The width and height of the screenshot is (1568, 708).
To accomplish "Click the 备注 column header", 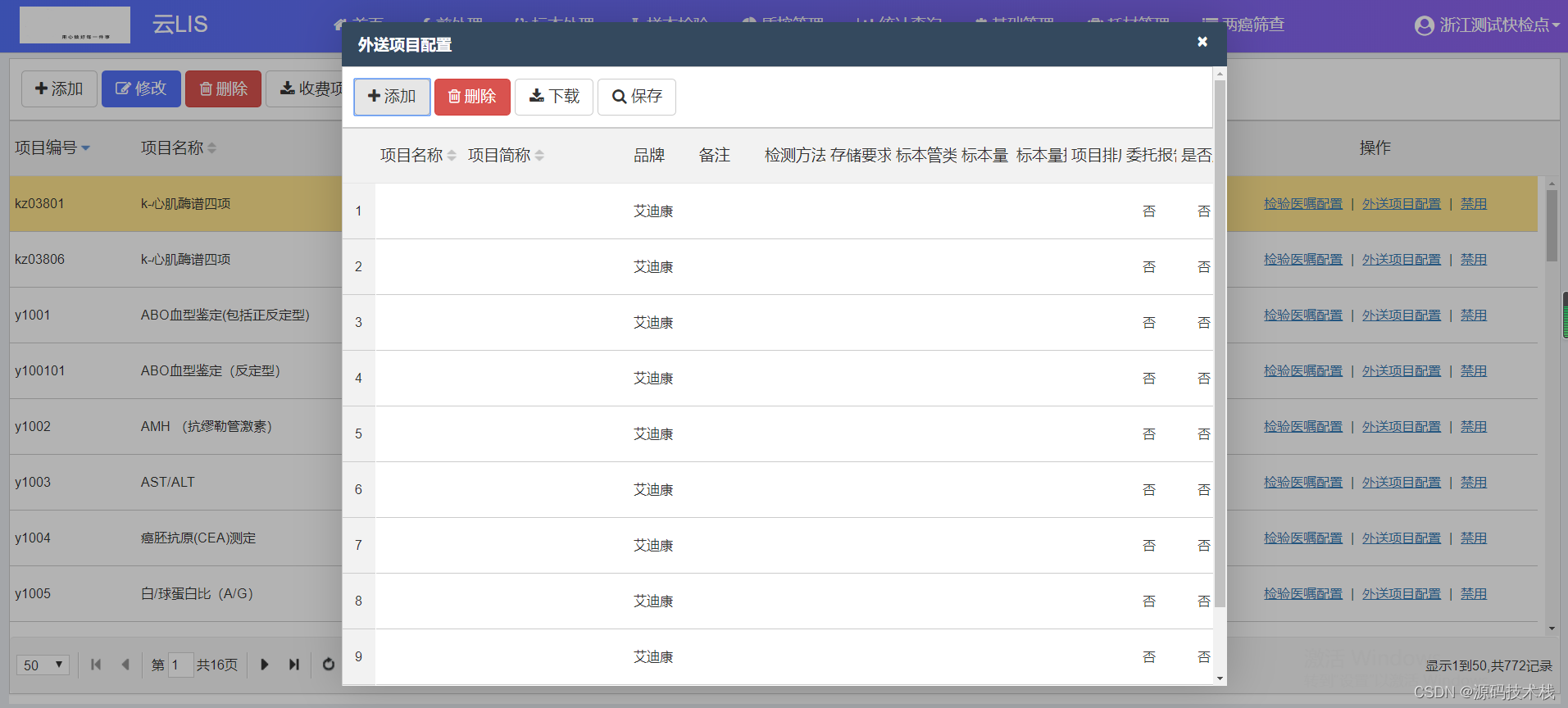I will tap(714, 156).
